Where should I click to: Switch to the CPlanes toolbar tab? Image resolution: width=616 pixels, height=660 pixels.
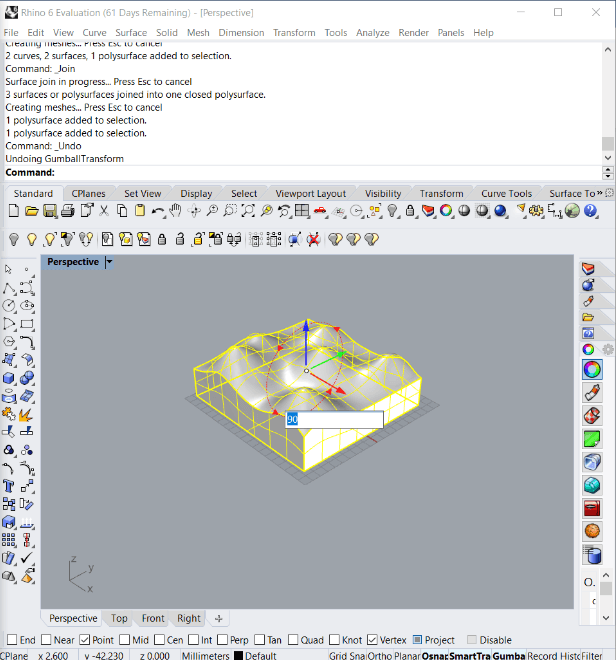88,193
